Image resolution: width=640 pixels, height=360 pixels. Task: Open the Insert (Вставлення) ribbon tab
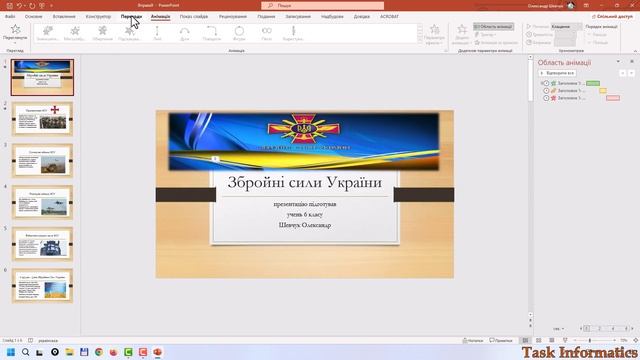click(64, 17)
